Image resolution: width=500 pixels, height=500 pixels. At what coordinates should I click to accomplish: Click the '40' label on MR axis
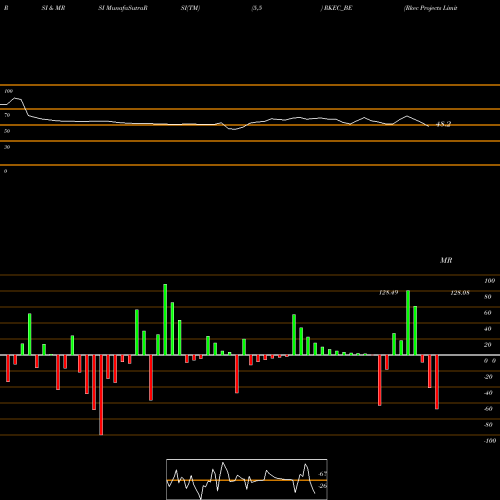pos(488,329)
